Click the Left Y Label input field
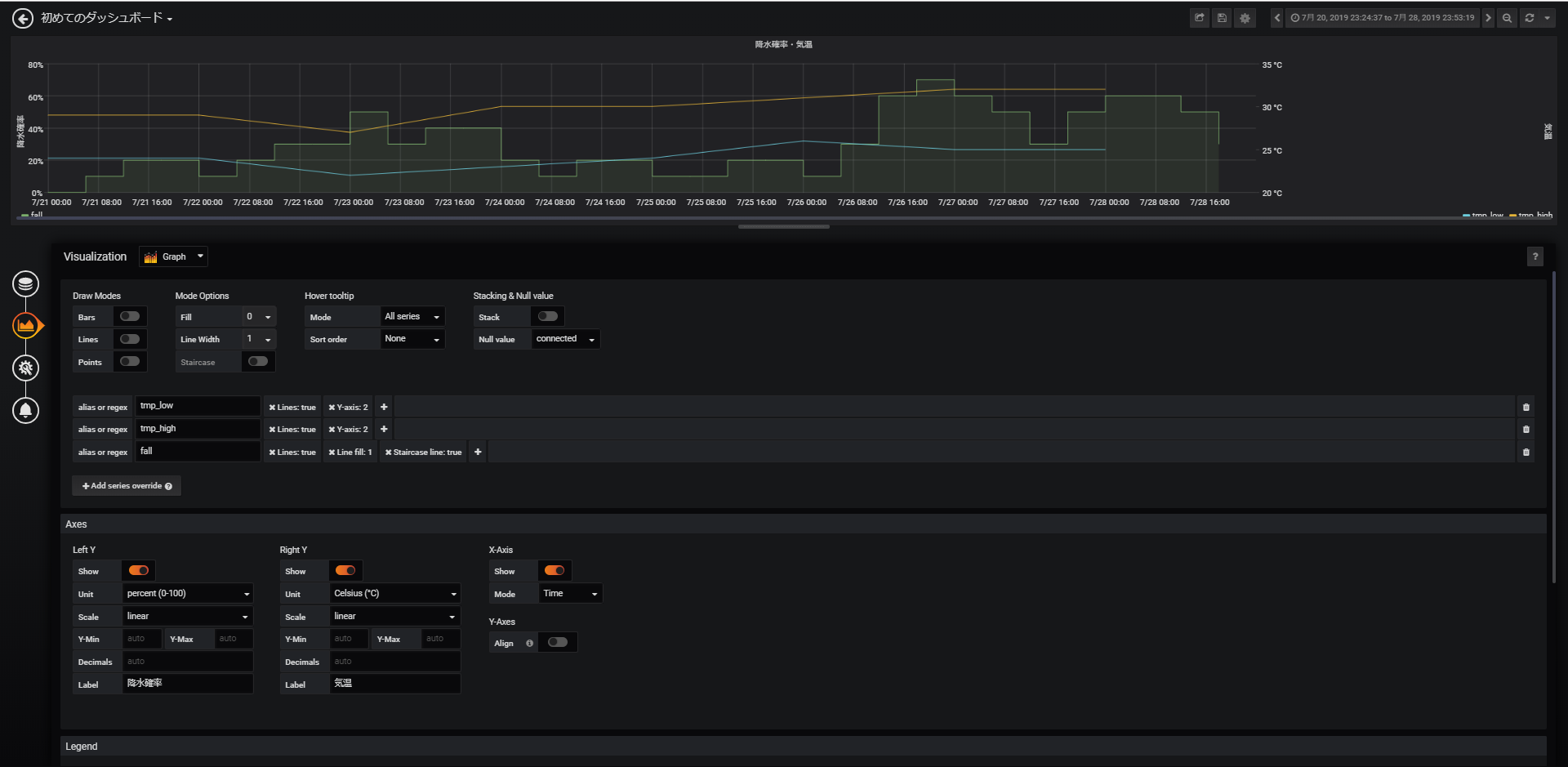Image resolution: width=1568 pixels, height=767 pixels. tap(188, 684)
